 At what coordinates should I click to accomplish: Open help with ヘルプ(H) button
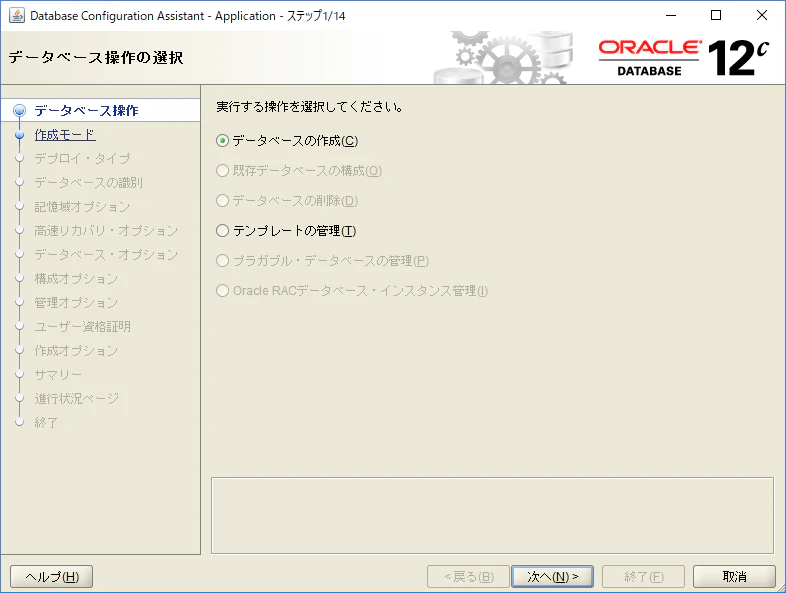click(52, 576)
